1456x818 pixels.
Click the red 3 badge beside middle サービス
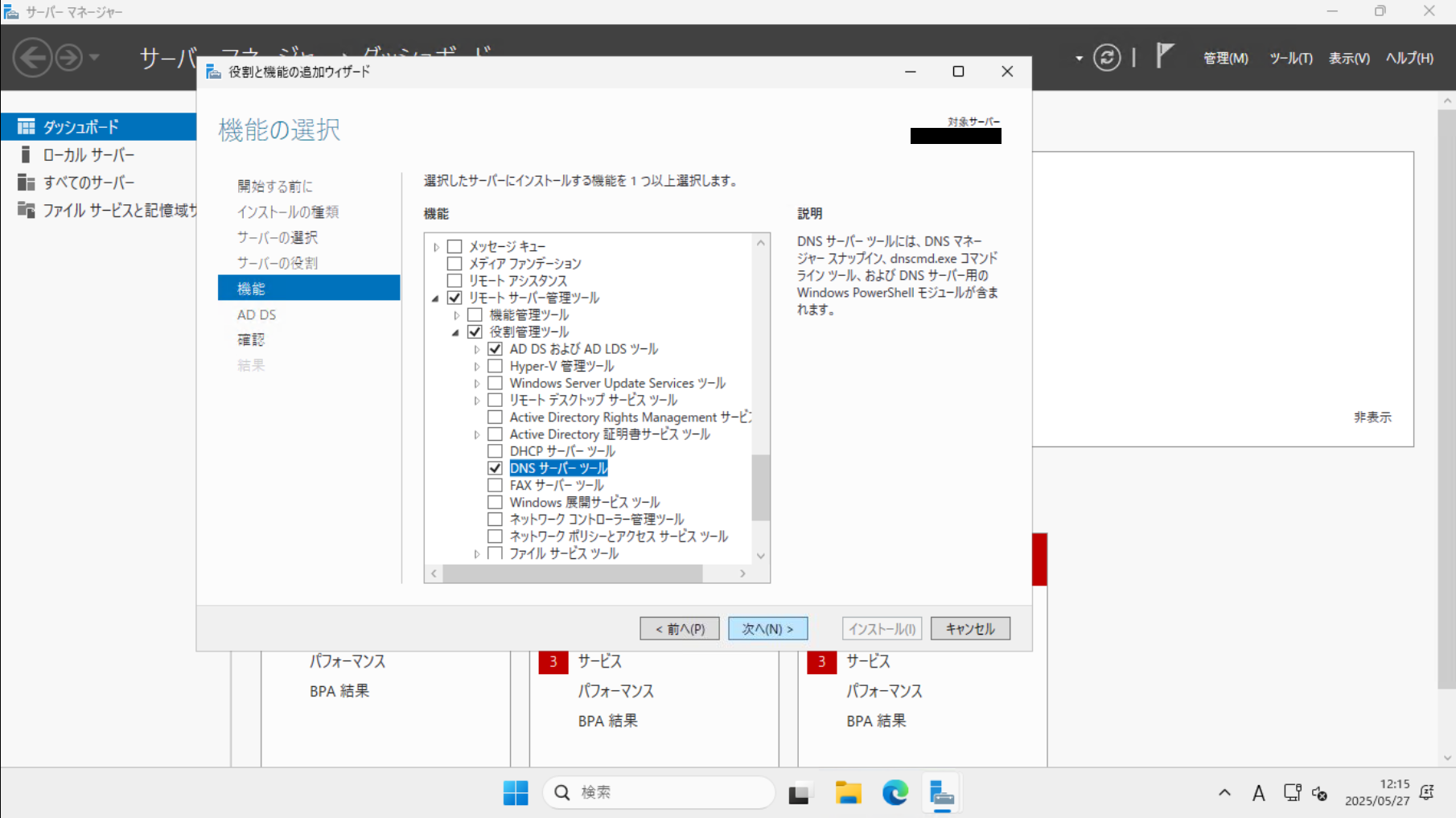(553, 661)
